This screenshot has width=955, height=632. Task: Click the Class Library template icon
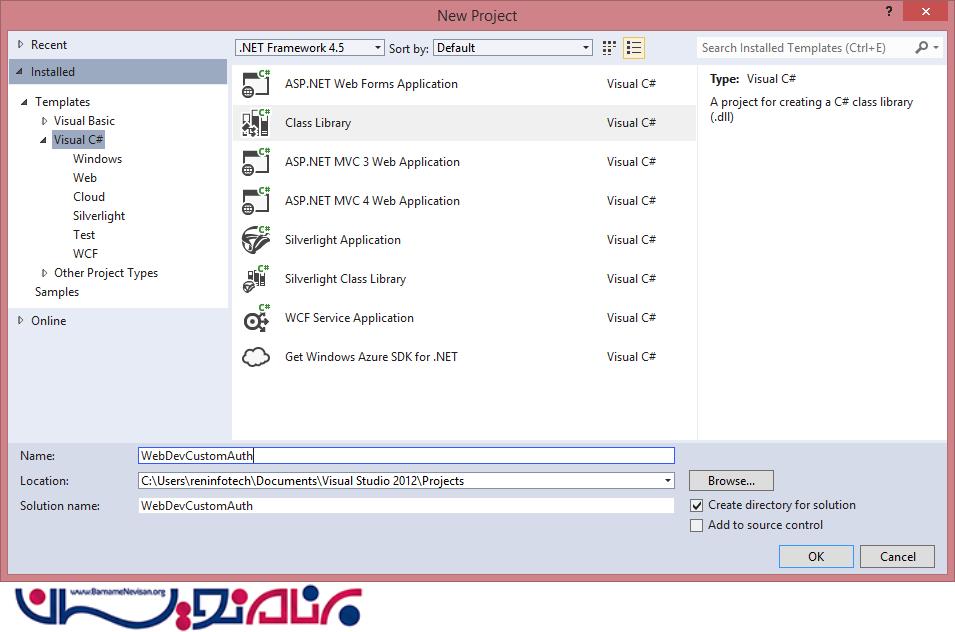click(256, 123)
